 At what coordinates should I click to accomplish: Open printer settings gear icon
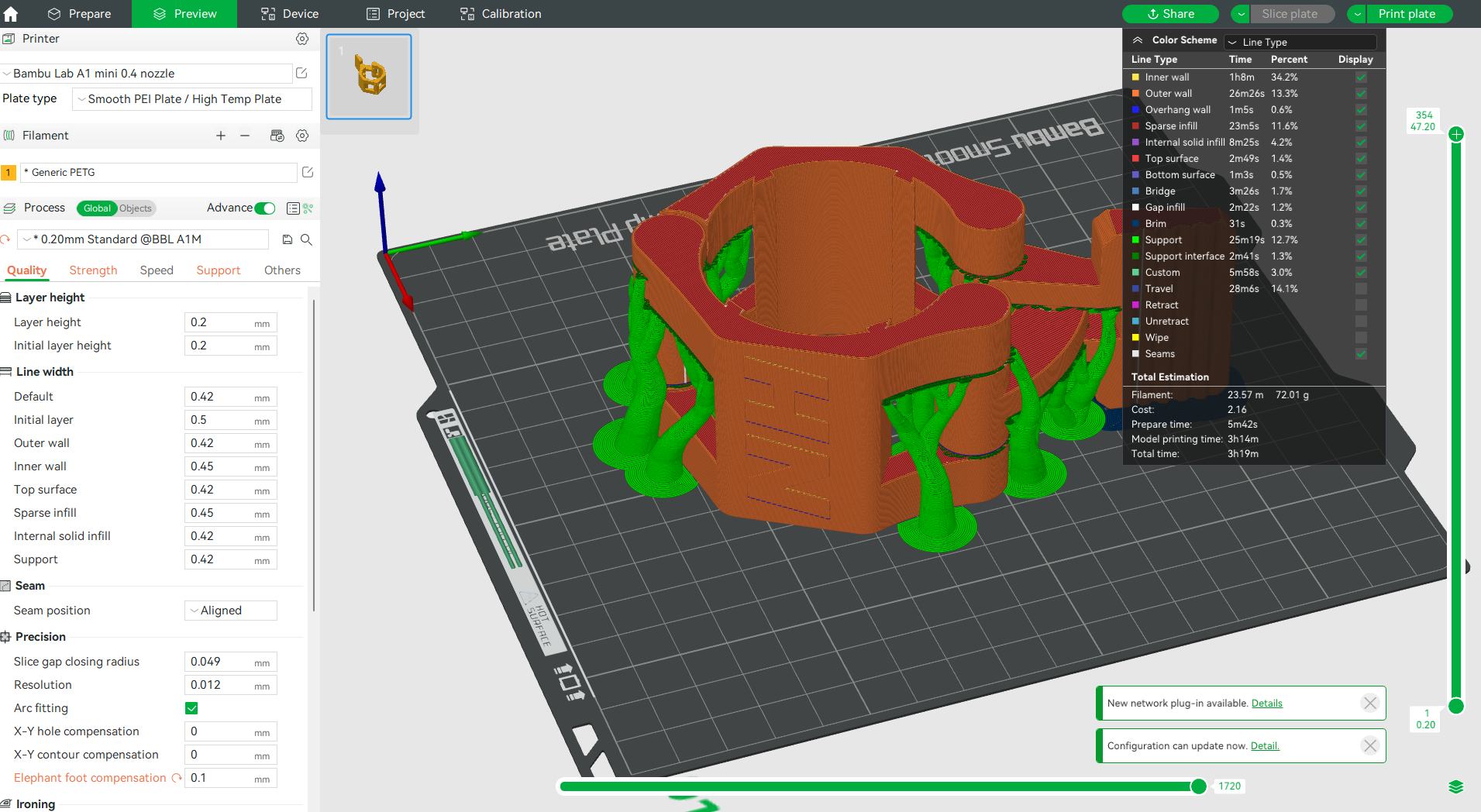[302, 39]
